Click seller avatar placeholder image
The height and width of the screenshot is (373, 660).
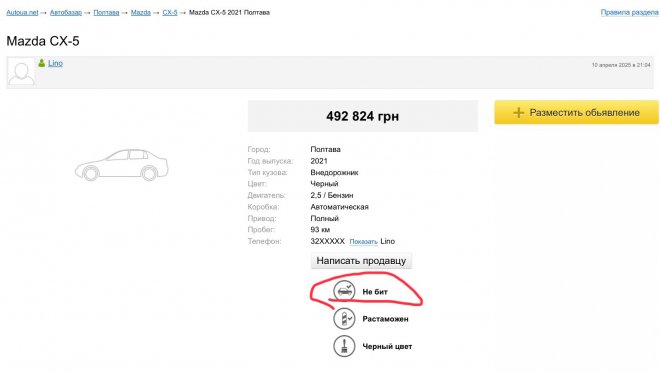(x=21, y=72)
